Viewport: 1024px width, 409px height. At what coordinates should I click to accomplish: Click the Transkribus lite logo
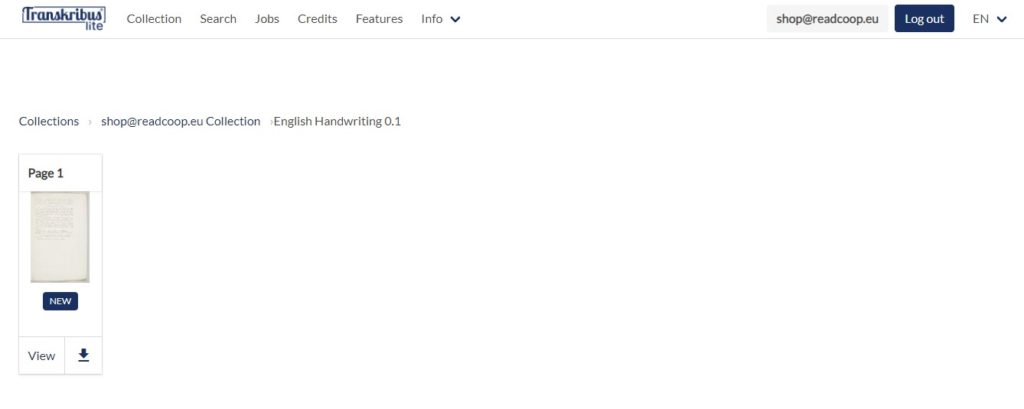click(63, 18)
